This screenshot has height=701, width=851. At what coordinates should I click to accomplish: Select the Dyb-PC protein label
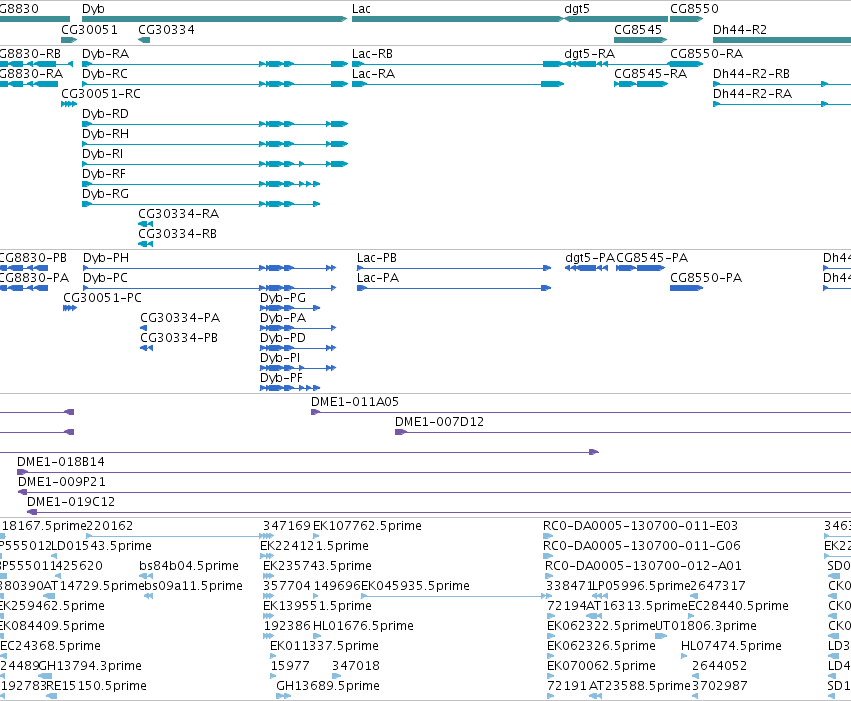[105, 278]
